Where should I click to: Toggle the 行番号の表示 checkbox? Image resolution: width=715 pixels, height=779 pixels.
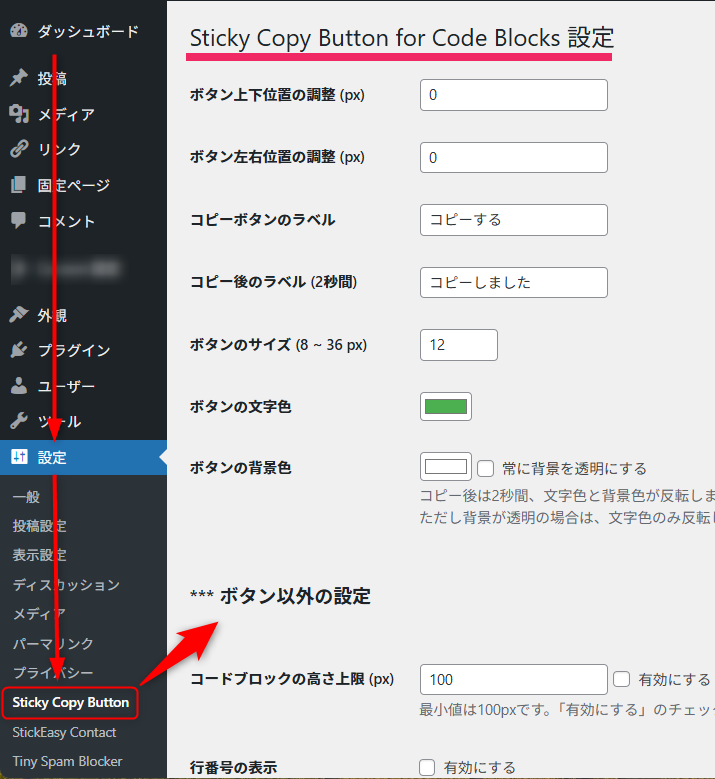(x=428, y=768)
